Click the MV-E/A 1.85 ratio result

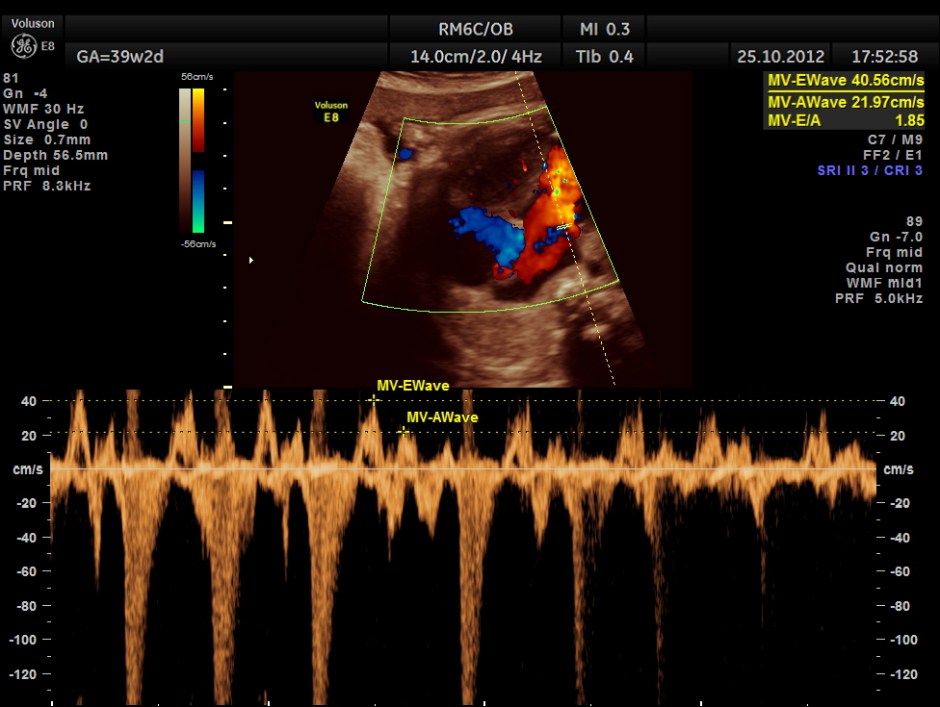[845, 120]
